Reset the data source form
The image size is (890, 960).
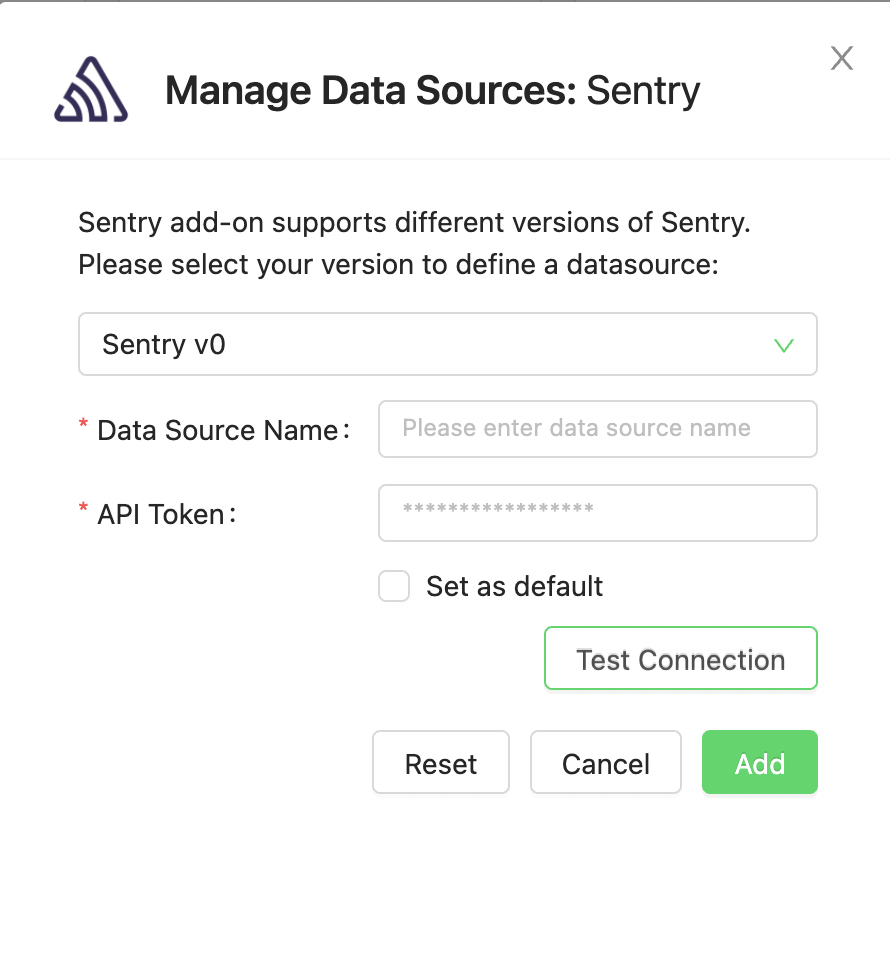click(x=441, y=762)
